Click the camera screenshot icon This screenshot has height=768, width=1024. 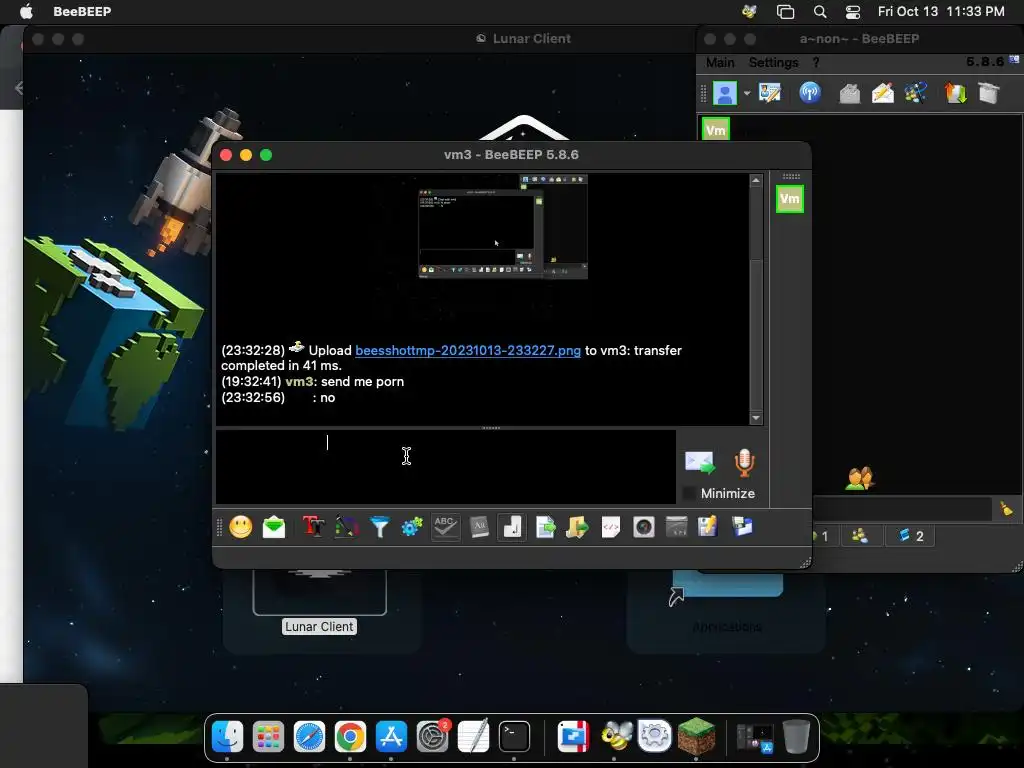coord(644,526)
